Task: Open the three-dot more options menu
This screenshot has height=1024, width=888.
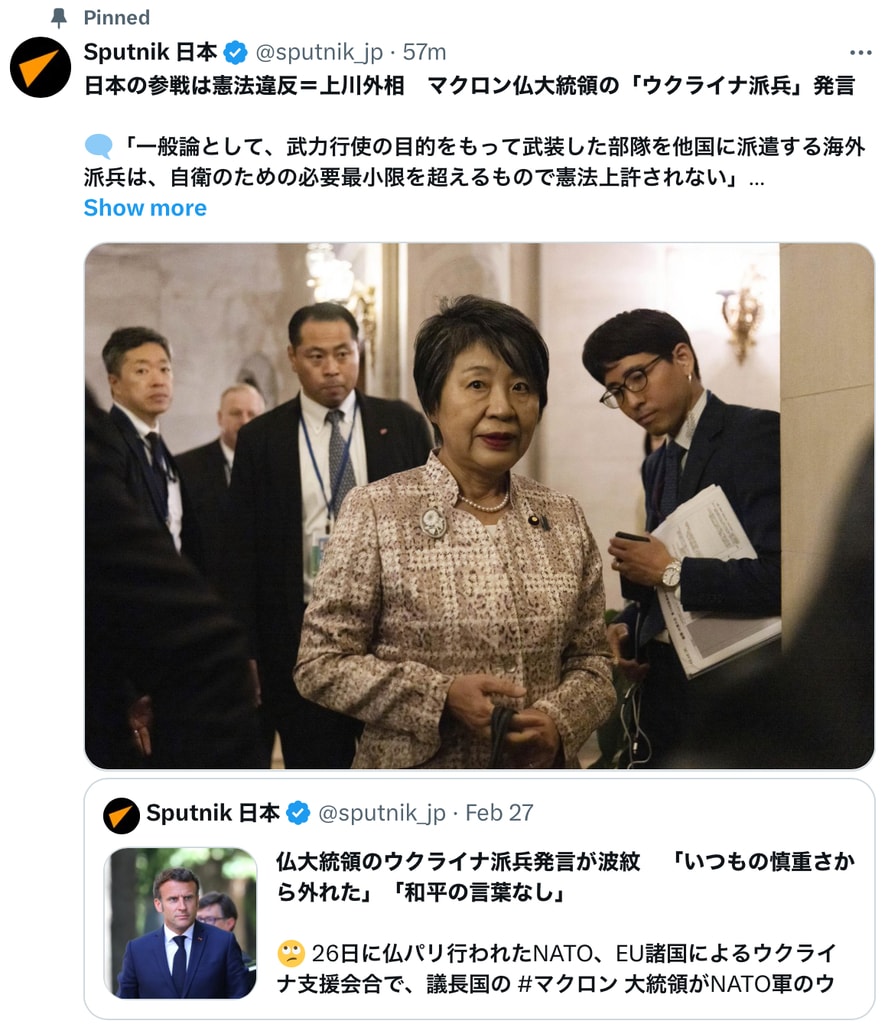Action: [x=861, y=53]
